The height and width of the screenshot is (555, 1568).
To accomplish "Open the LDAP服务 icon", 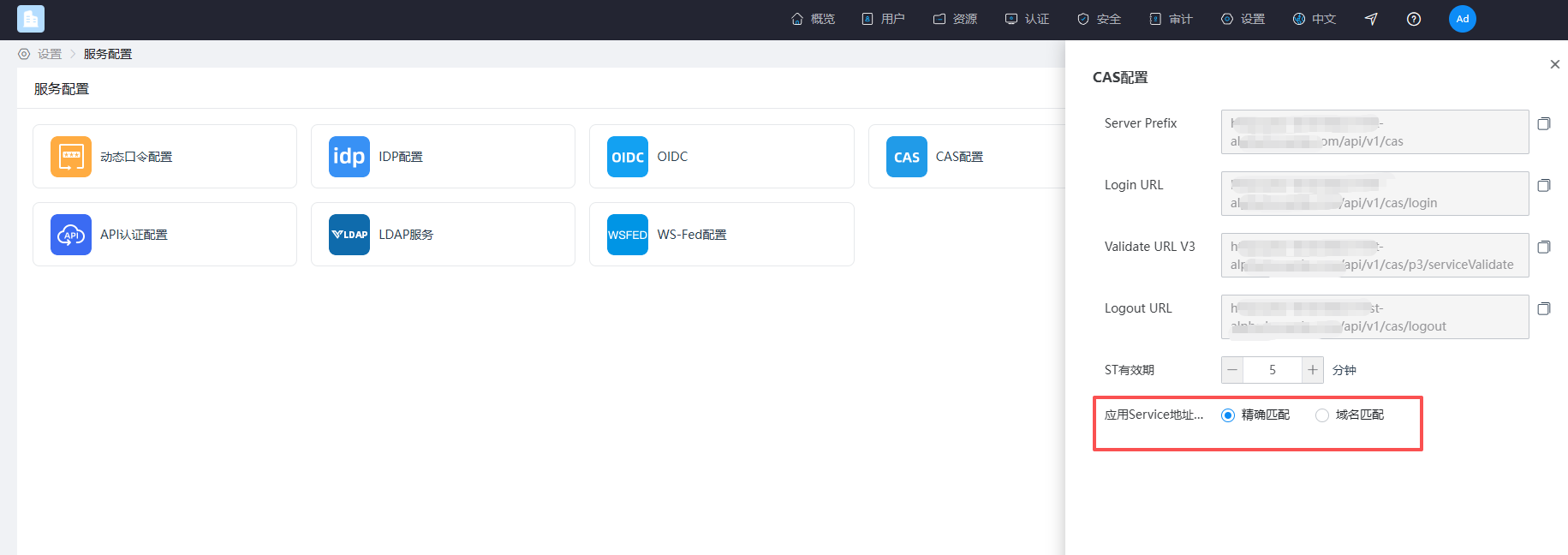I will coord(349,235).
